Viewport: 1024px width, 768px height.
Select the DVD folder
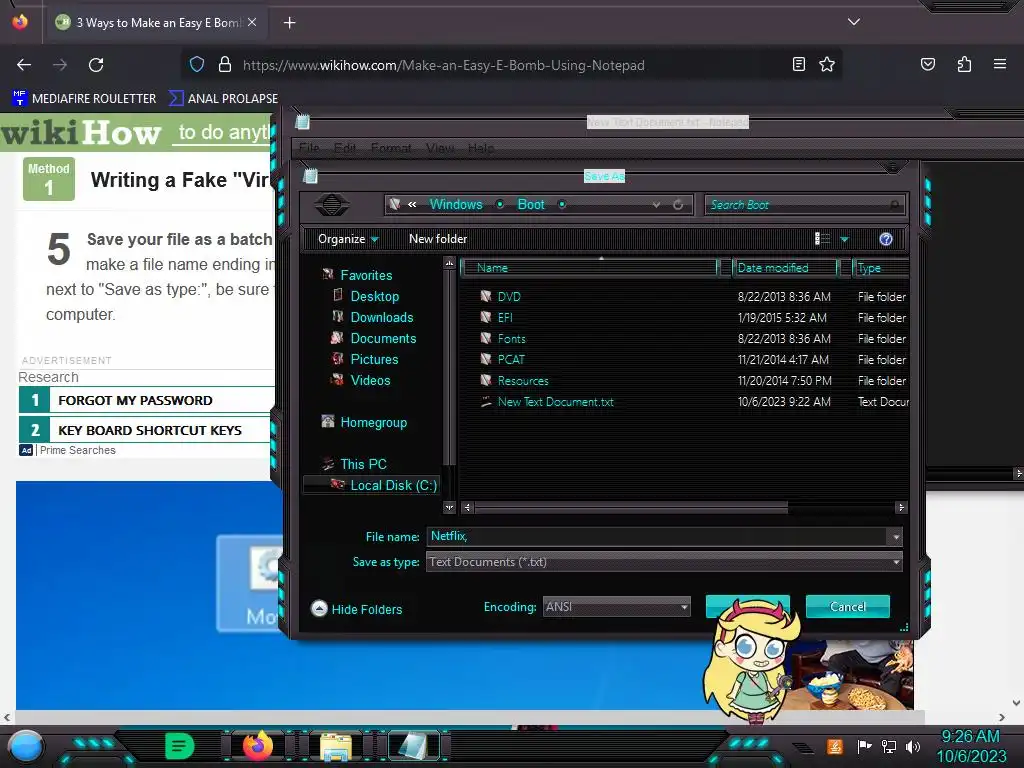(509, 296)
